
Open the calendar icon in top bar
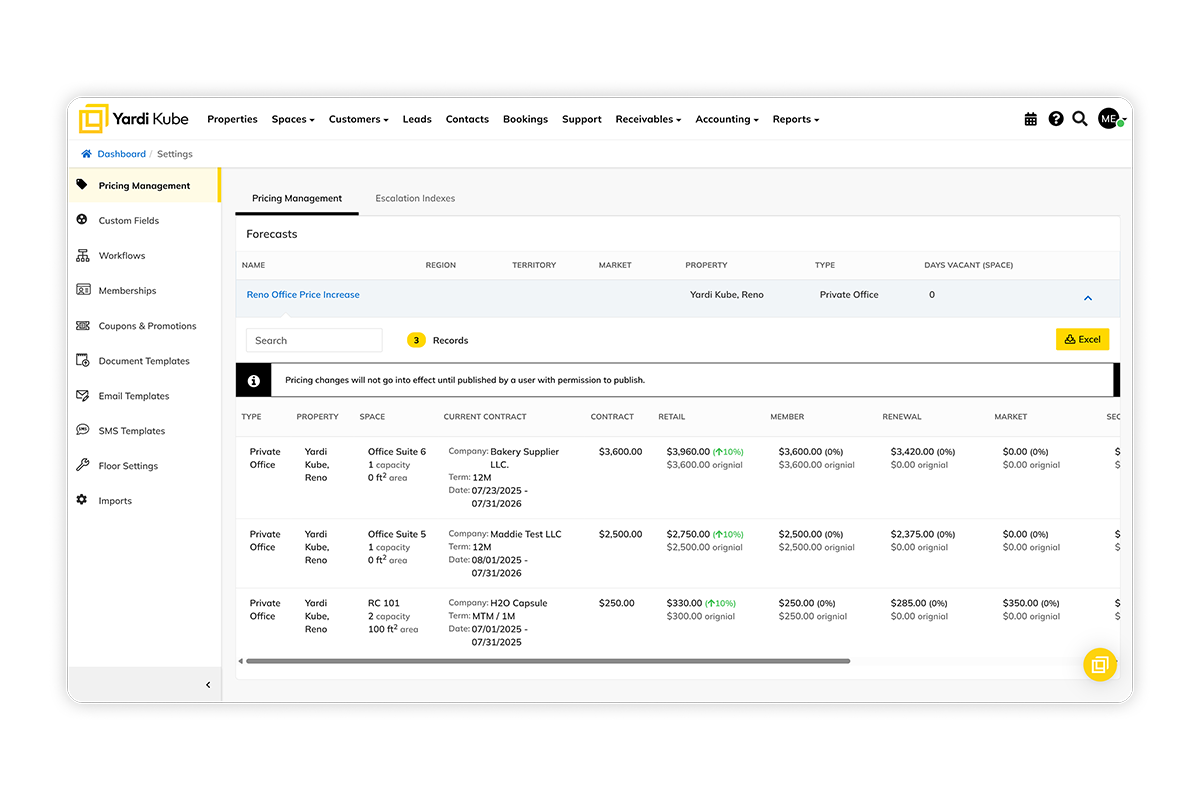[x=1031, y=119]
